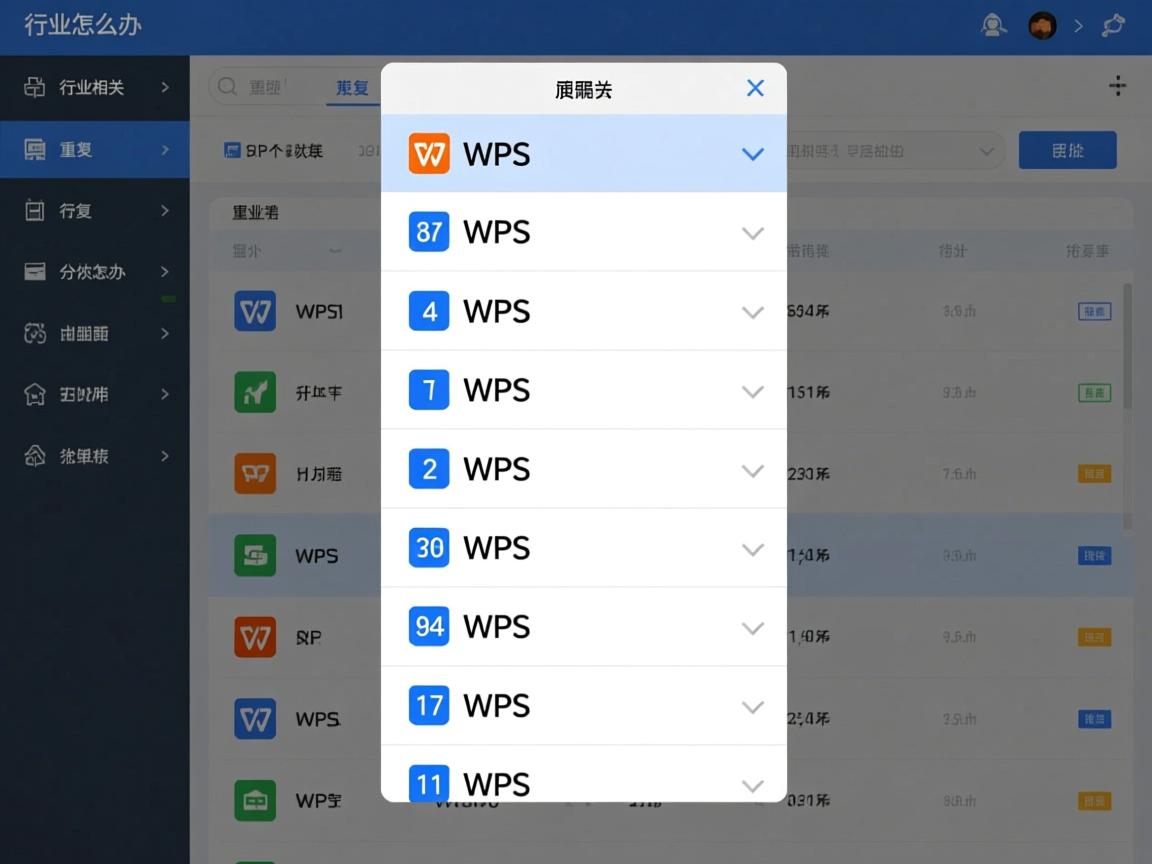Expand the WPS entry numbered 30
The image size is (1152, 864).
coord(752,548)
